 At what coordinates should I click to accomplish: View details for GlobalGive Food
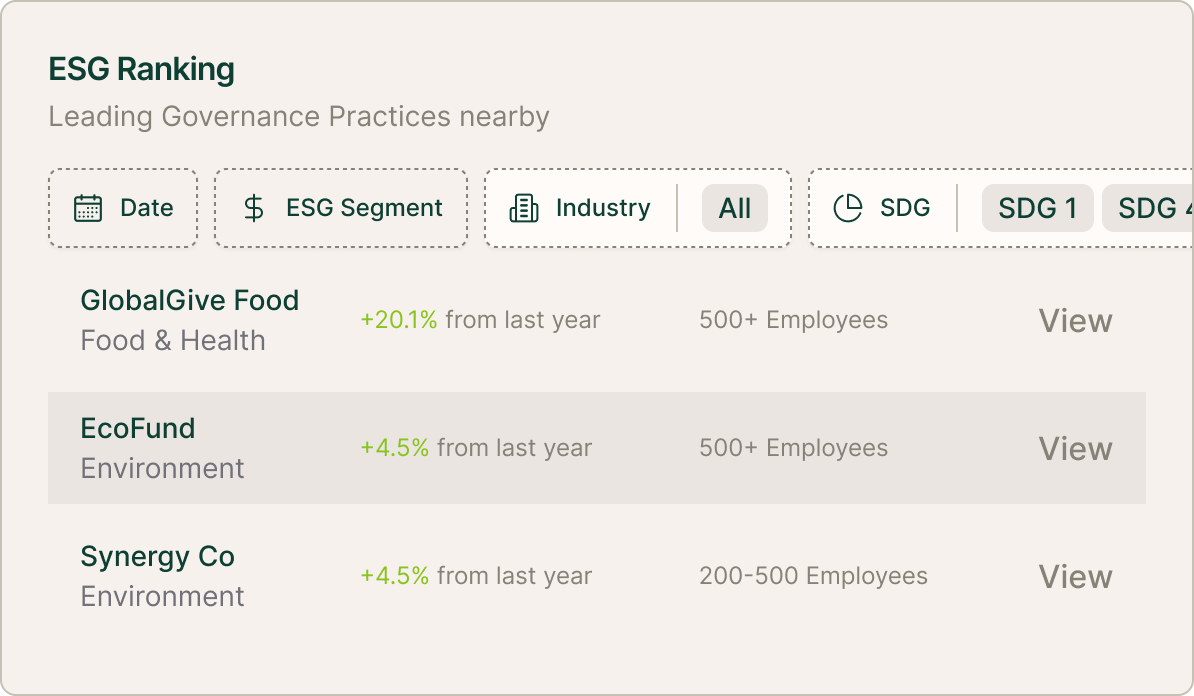click(x=1075, y=320)
